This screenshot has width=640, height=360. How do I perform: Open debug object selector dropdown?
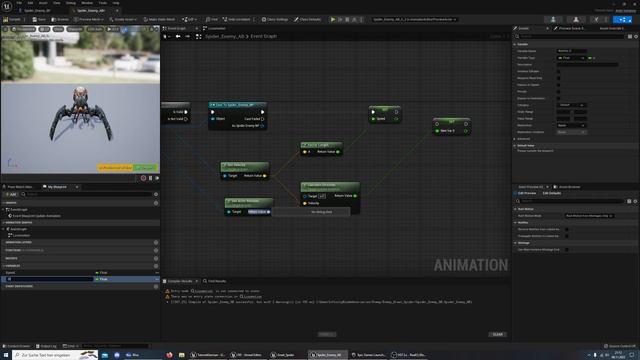point(414,19)
